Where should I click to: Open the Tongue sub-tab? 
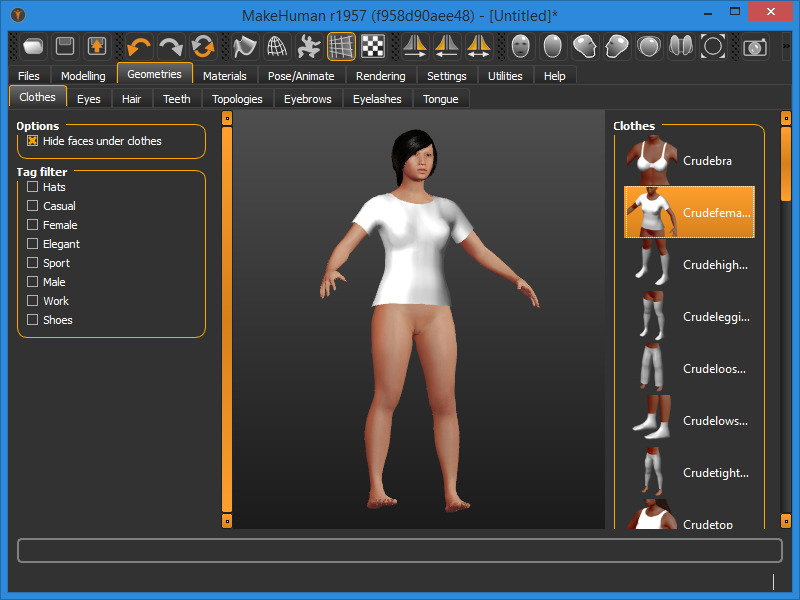point(440,98)
